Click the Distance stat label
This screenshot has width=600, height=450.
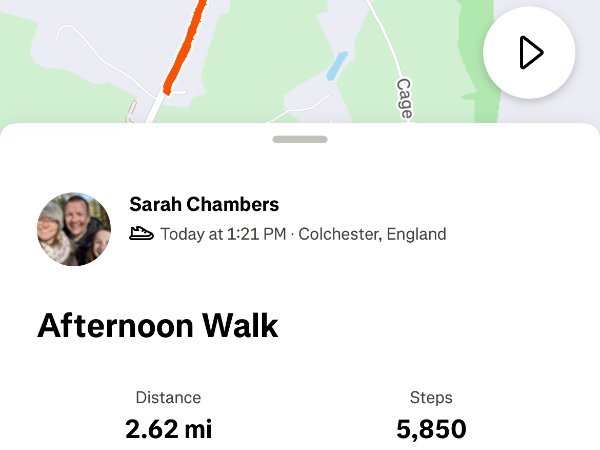(x=169, y=397)
